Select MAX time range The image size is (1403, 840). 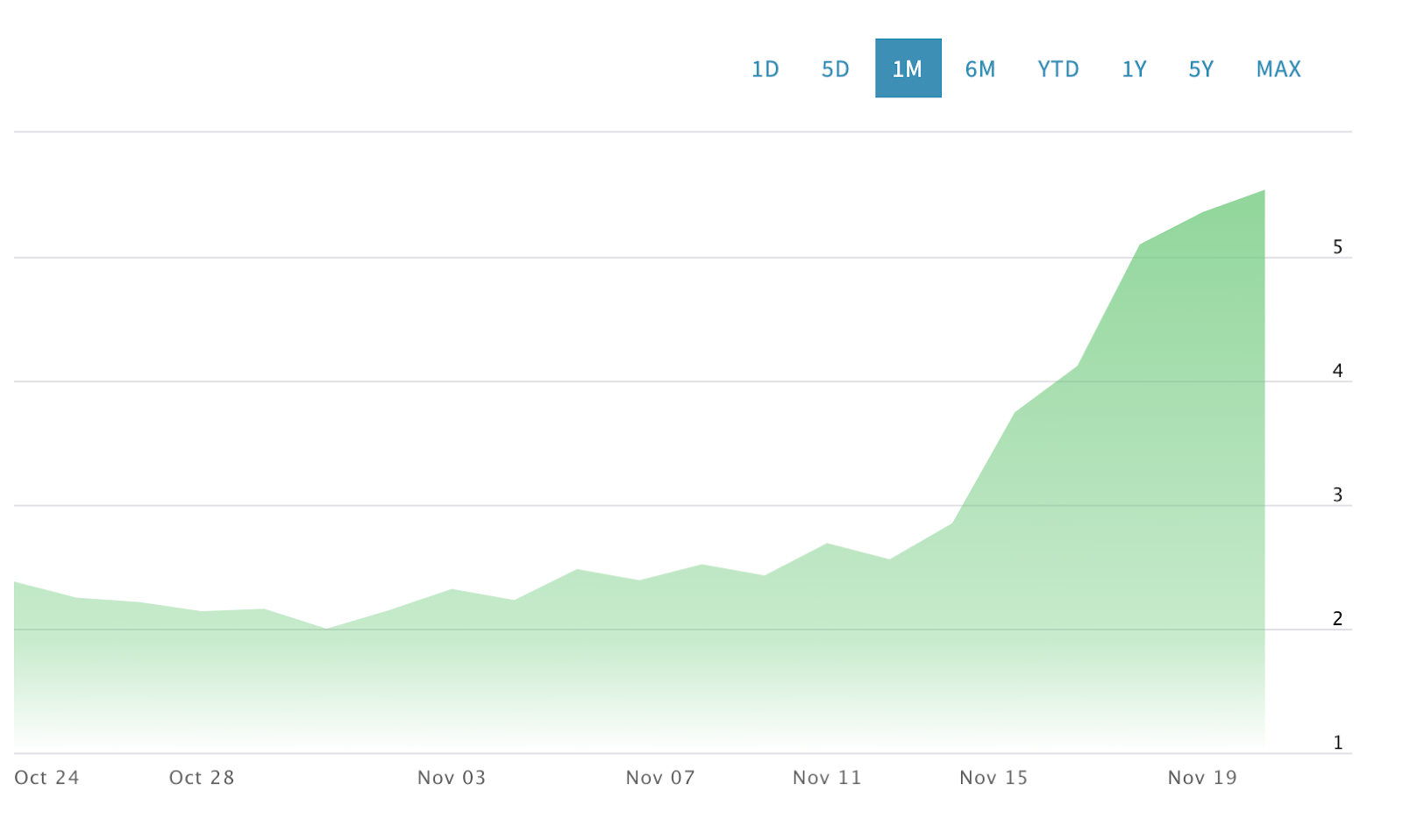pyautogui.click(x=1278, y=68)
